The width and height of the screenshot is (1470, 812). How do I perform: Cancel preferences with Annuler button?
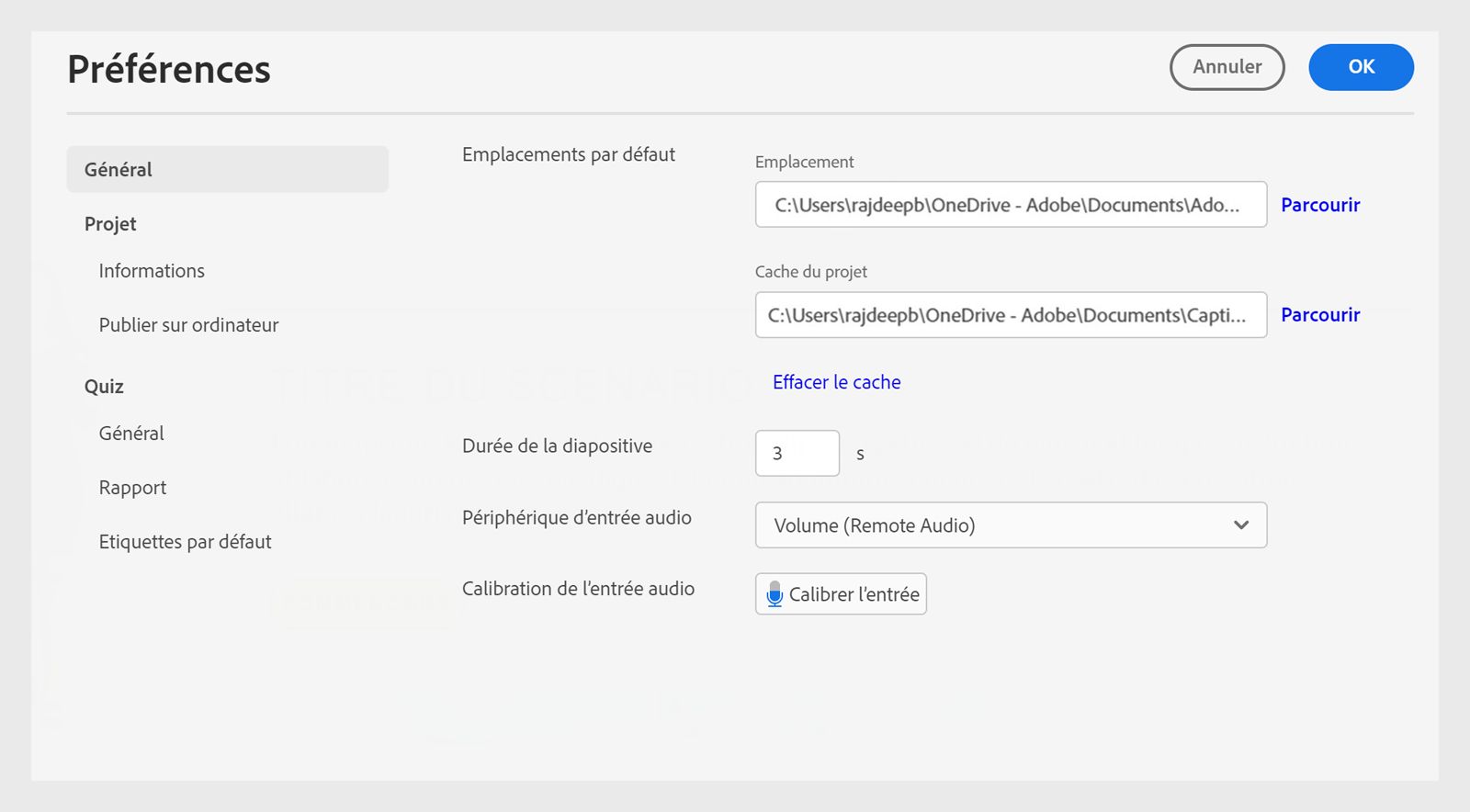1227,67
